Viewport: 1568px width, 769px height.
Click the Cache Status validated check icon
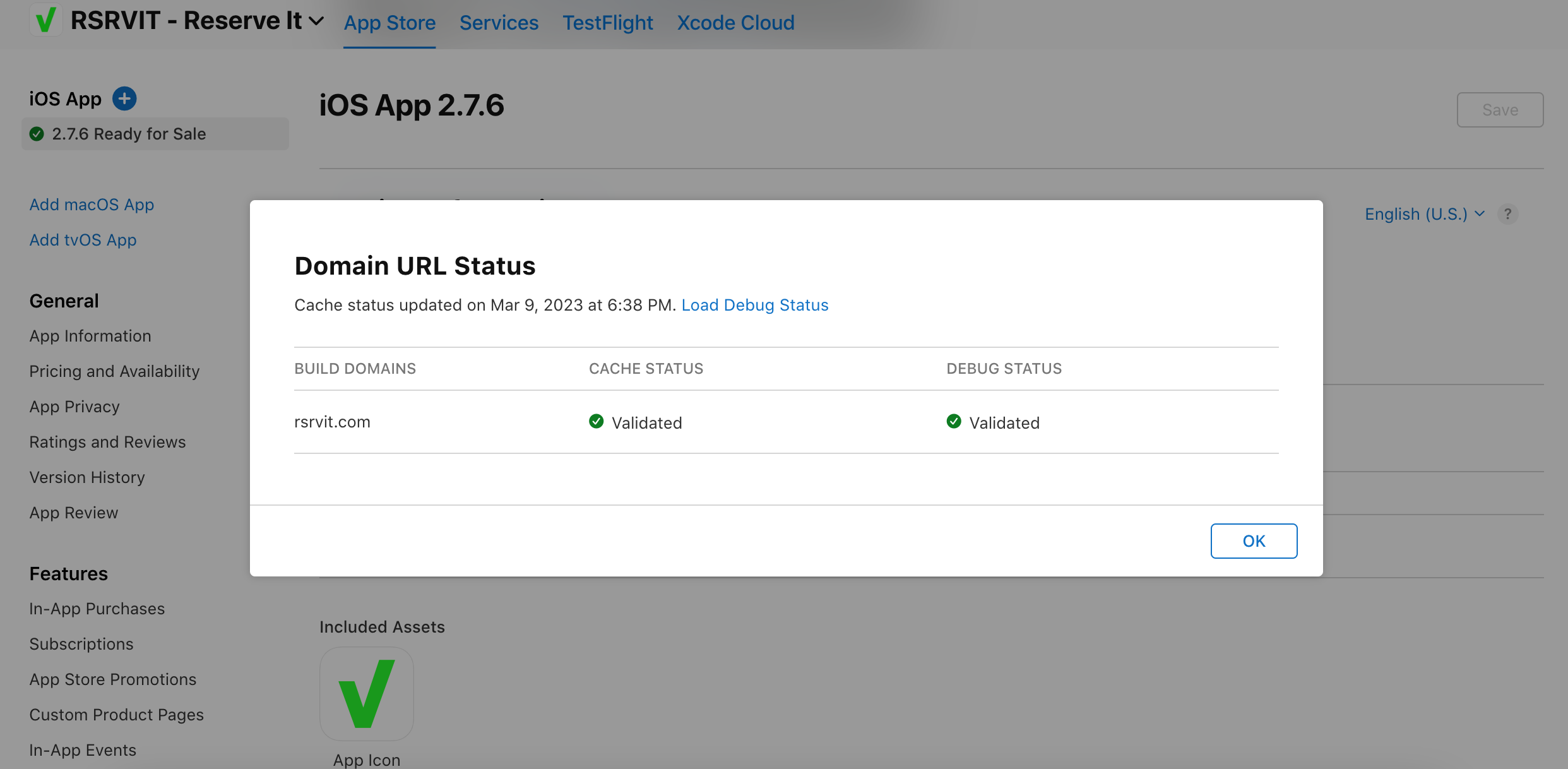click(x=597, y=421)
